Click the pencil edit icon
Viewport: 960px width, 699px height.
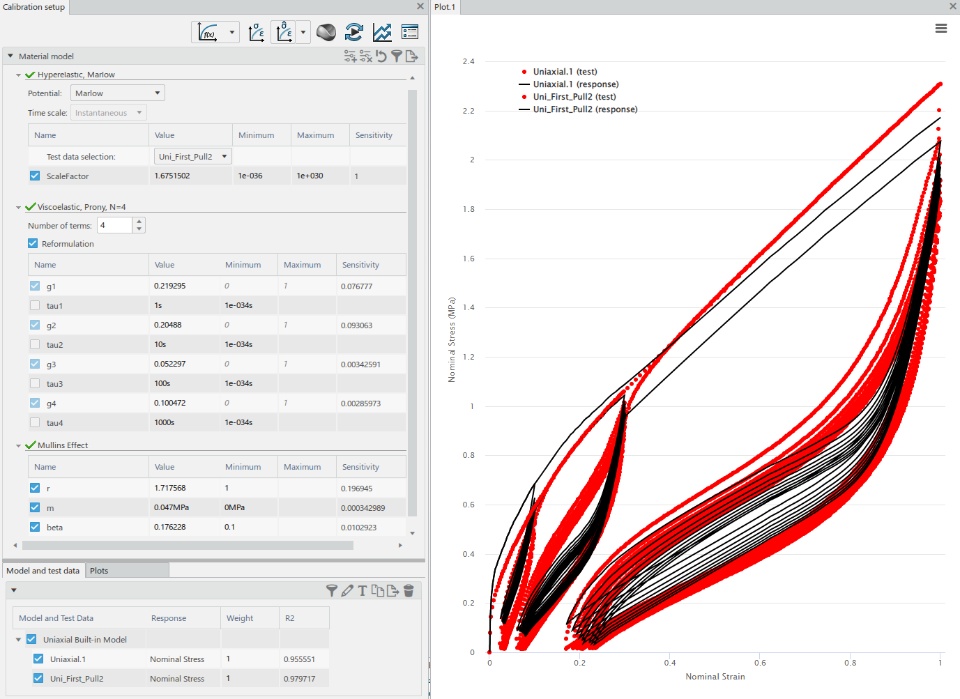click(x=347, y=591)
